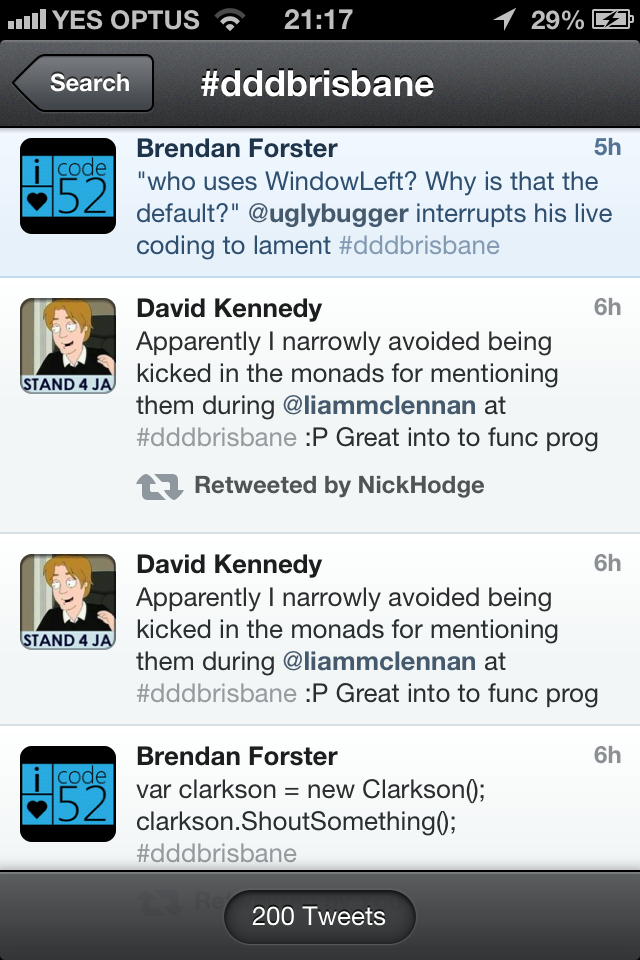Open @liammclennan mention in retweeted tweet
The width and height of the screenshot is (640, 960).
coord(380,405)
